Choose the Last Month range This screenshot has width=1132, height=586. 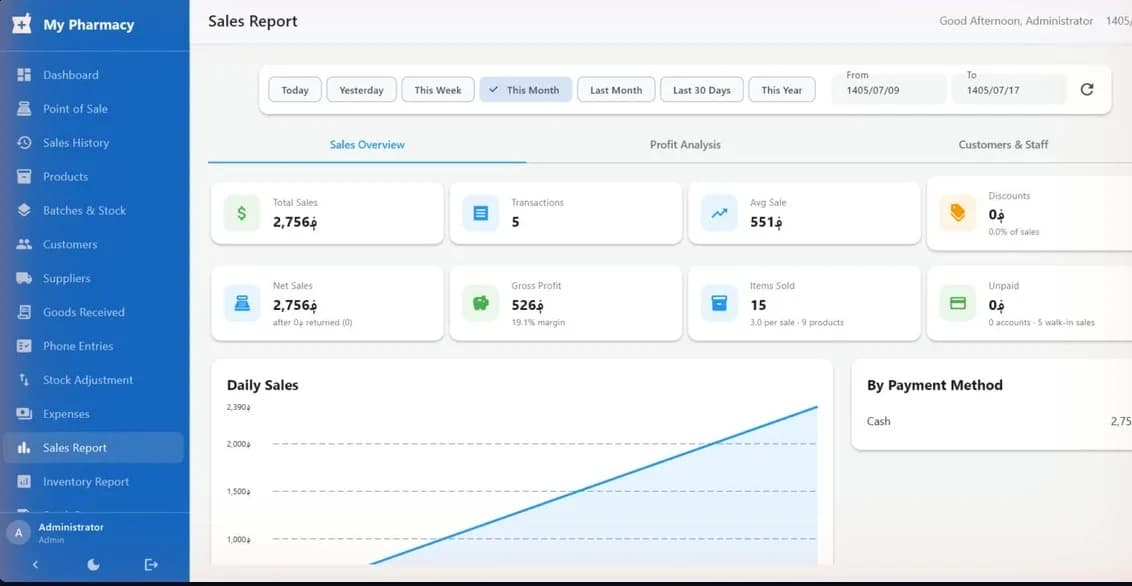pyautogui.click(x=616, y=90)
